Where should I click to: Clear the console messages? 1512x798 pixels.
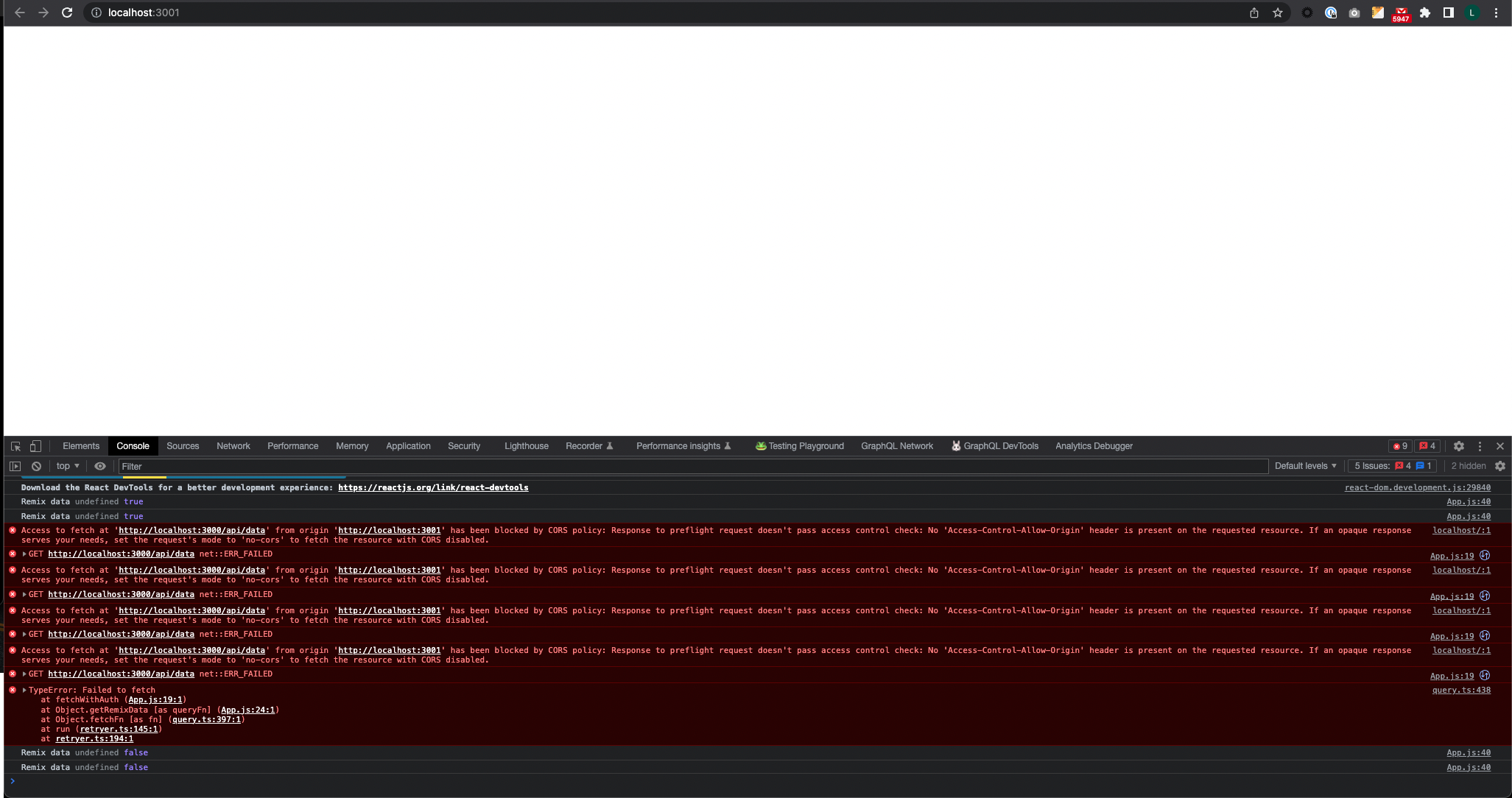tap(36, 466)
